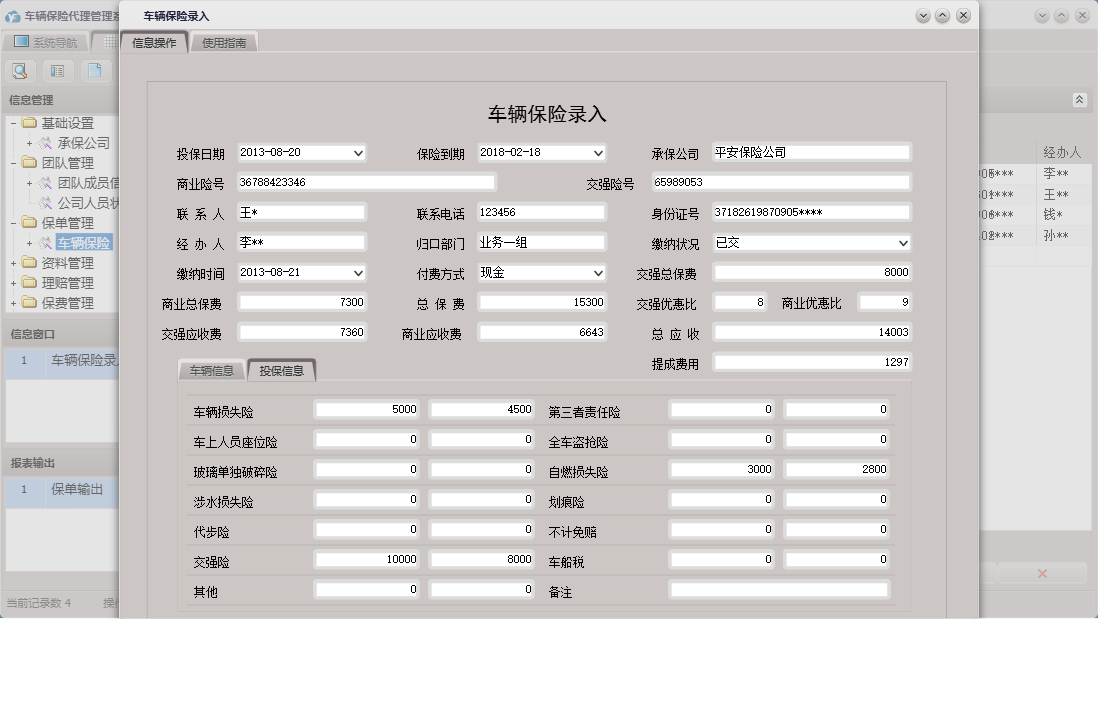Open the 保险到期 expiry date dropdown
This screenshot has height=705, width=1098.
tap(598, 152)
